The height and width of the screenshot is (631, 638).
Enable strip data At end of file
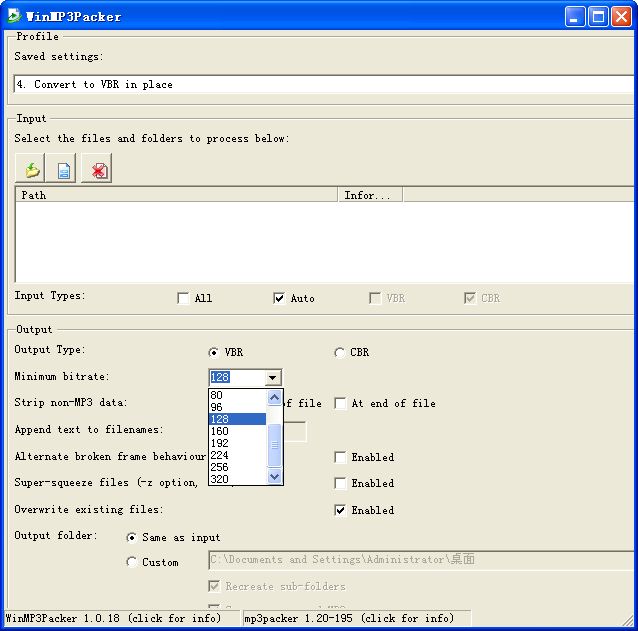pos(340,403)
